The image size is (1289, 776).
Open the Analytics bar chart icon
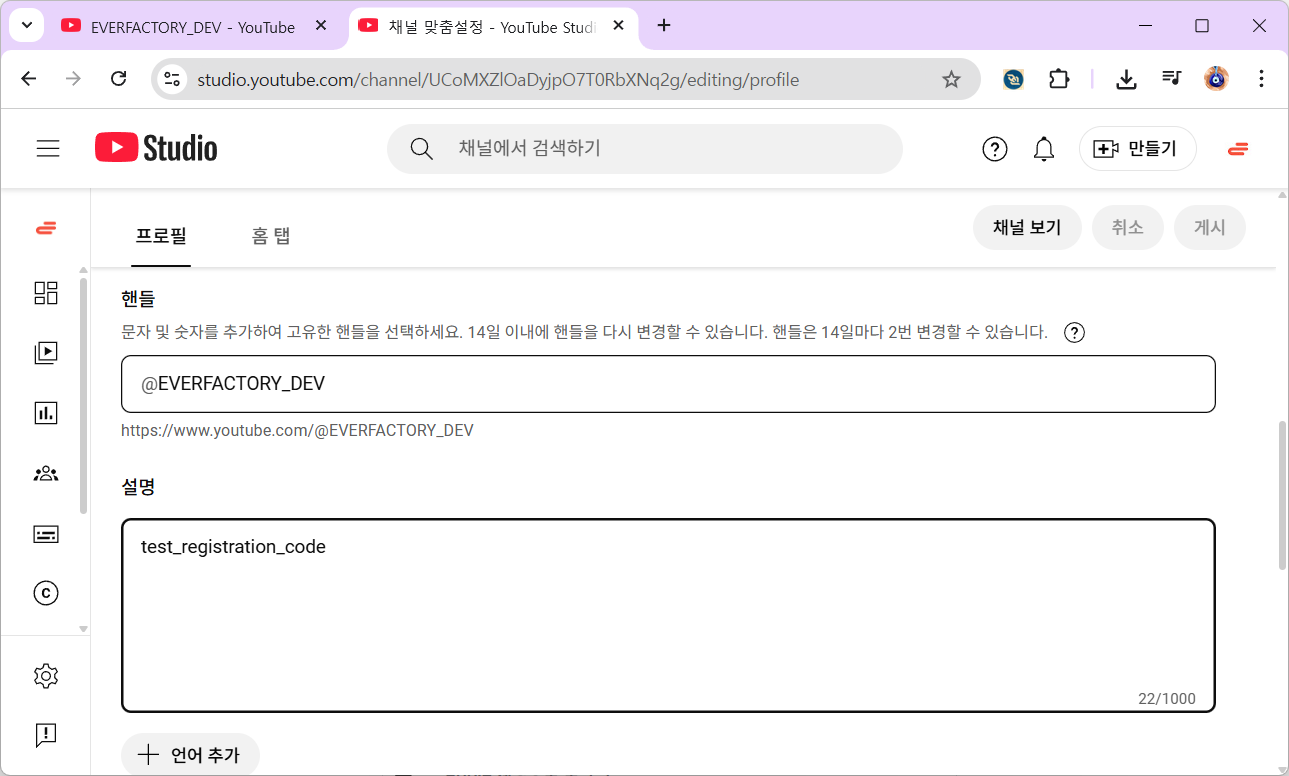(x=46, y=413)
